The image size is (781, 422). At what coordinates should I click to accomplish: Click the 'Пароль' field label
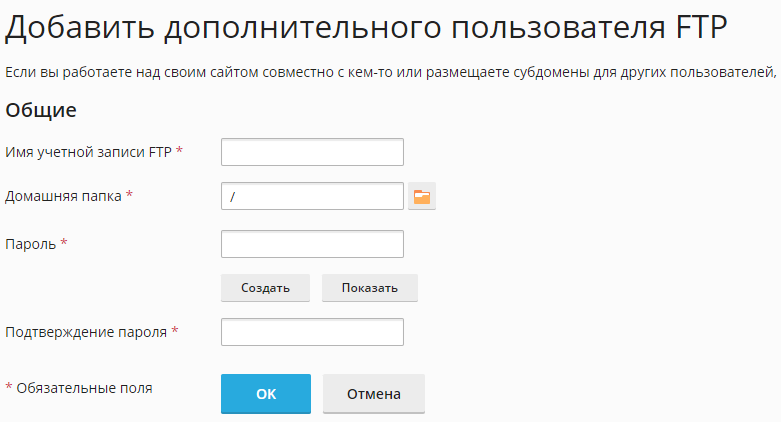click(31, 243)
